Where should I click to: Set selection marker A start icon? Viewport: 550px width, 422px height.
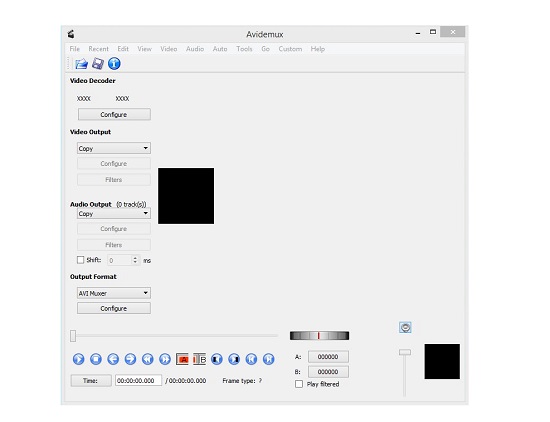(x=182, y=359)
